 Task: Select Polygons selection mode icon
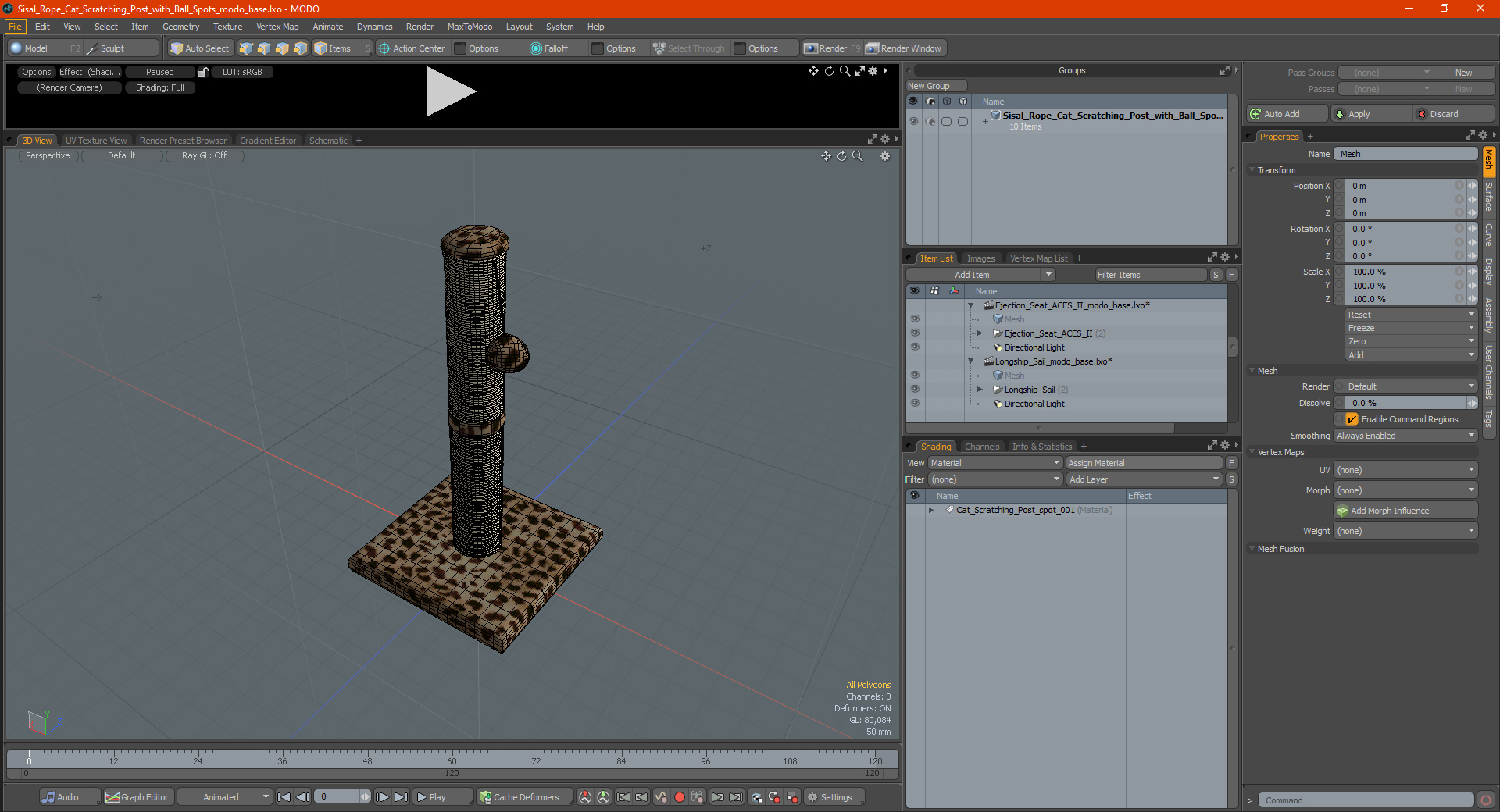[282, 48]
